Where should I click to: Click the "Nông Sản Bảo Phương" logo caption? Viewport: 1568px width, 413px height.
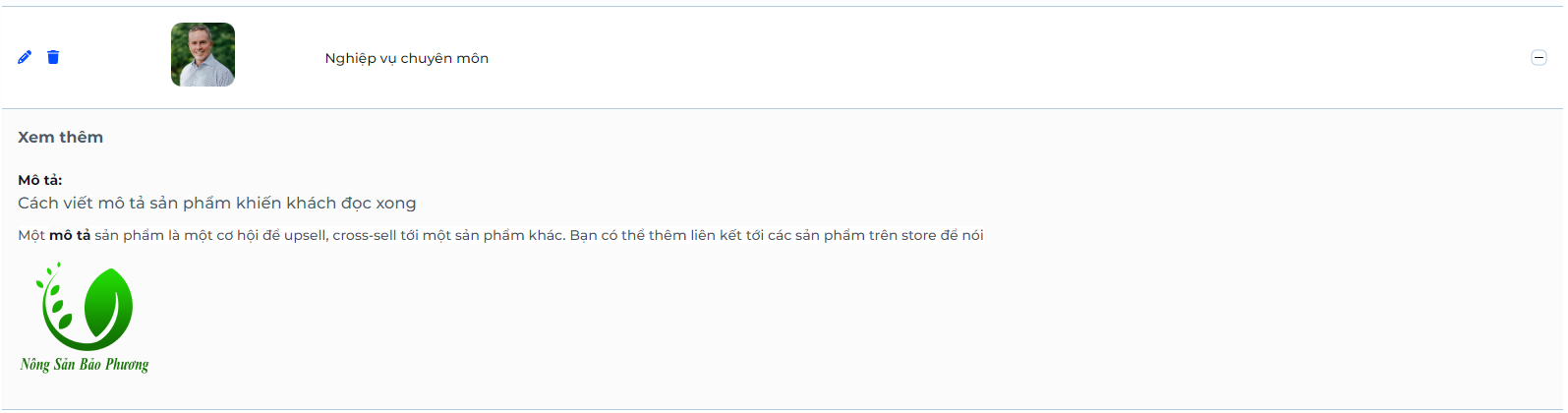[x=85, y=365]
